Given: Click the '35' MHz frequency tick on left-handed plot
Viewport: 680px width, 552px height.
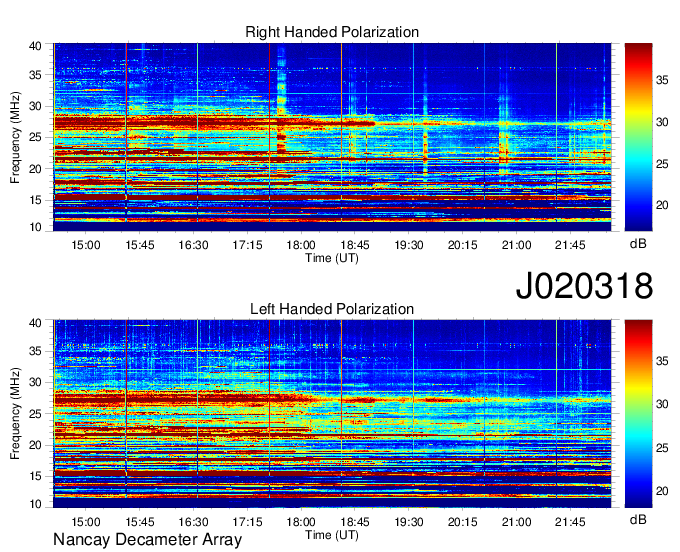Looking at the screenshot, I should pos(36,351).
